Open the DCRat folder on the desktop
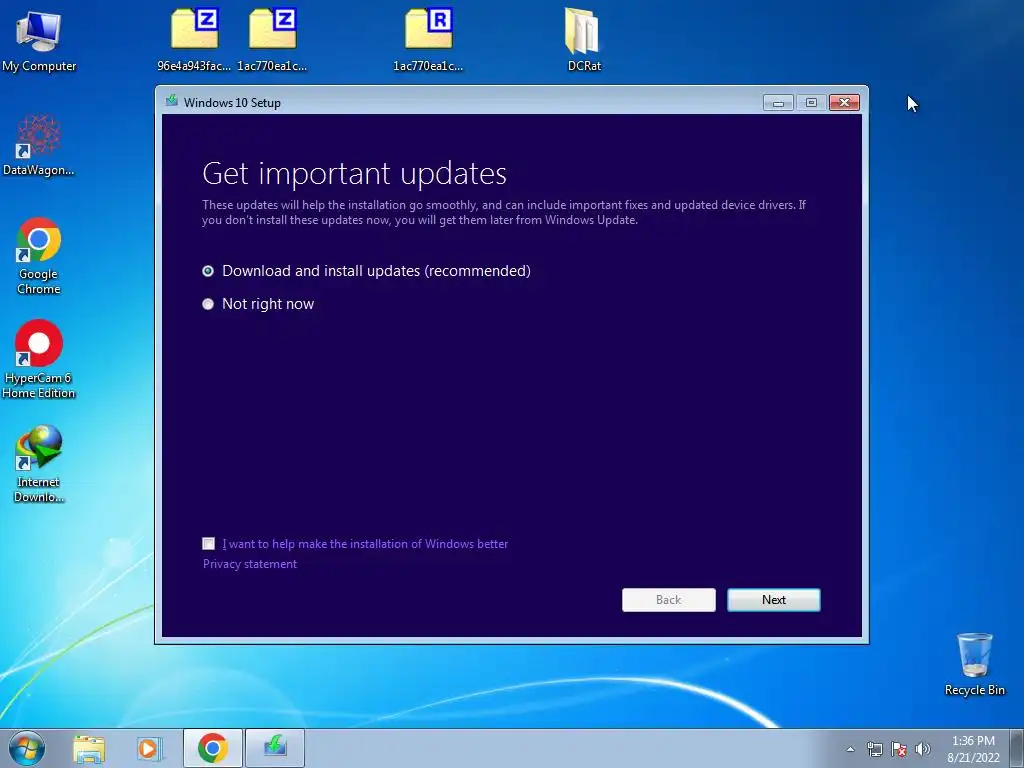 coord(584,39)
